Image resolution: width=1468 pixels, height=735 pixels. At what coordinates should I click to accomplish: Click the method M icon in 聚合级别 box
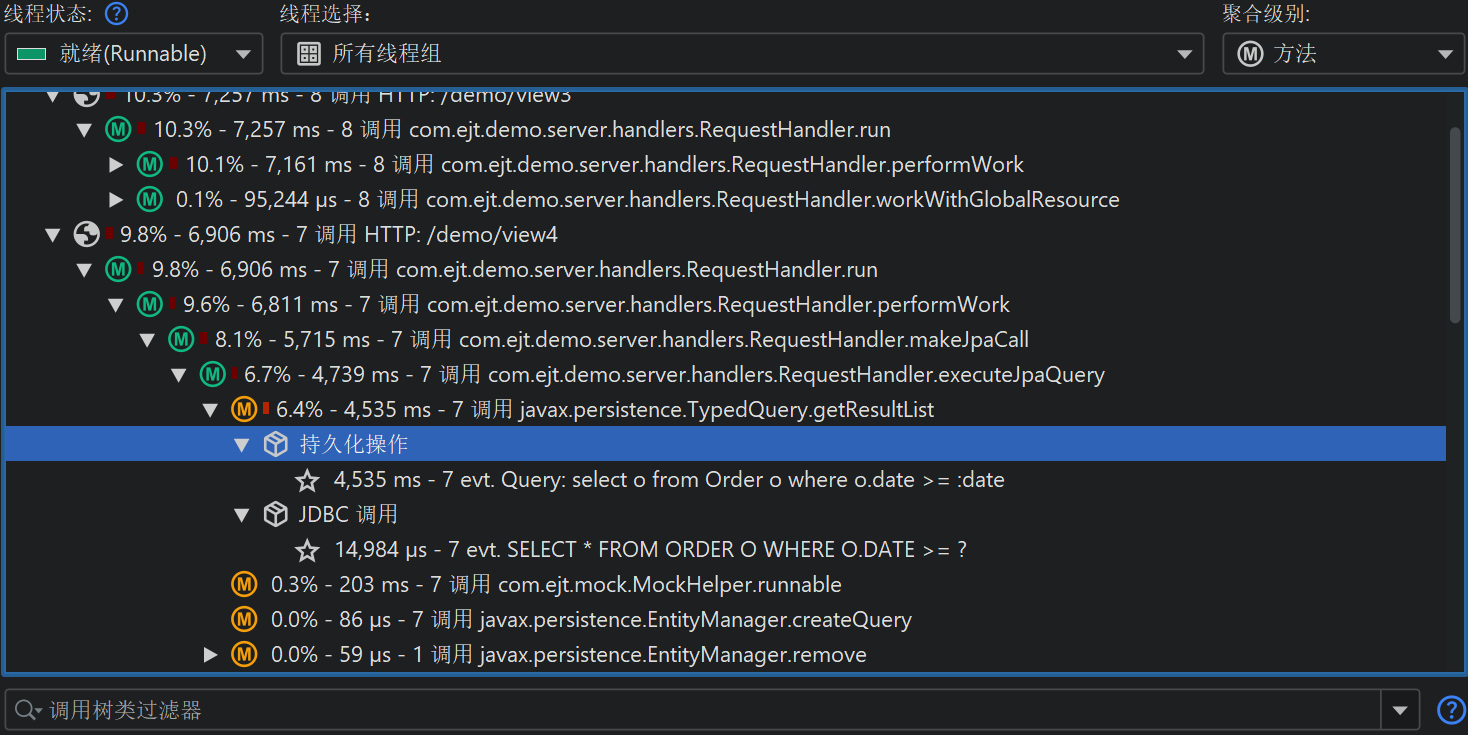(x=1250, y=54)
